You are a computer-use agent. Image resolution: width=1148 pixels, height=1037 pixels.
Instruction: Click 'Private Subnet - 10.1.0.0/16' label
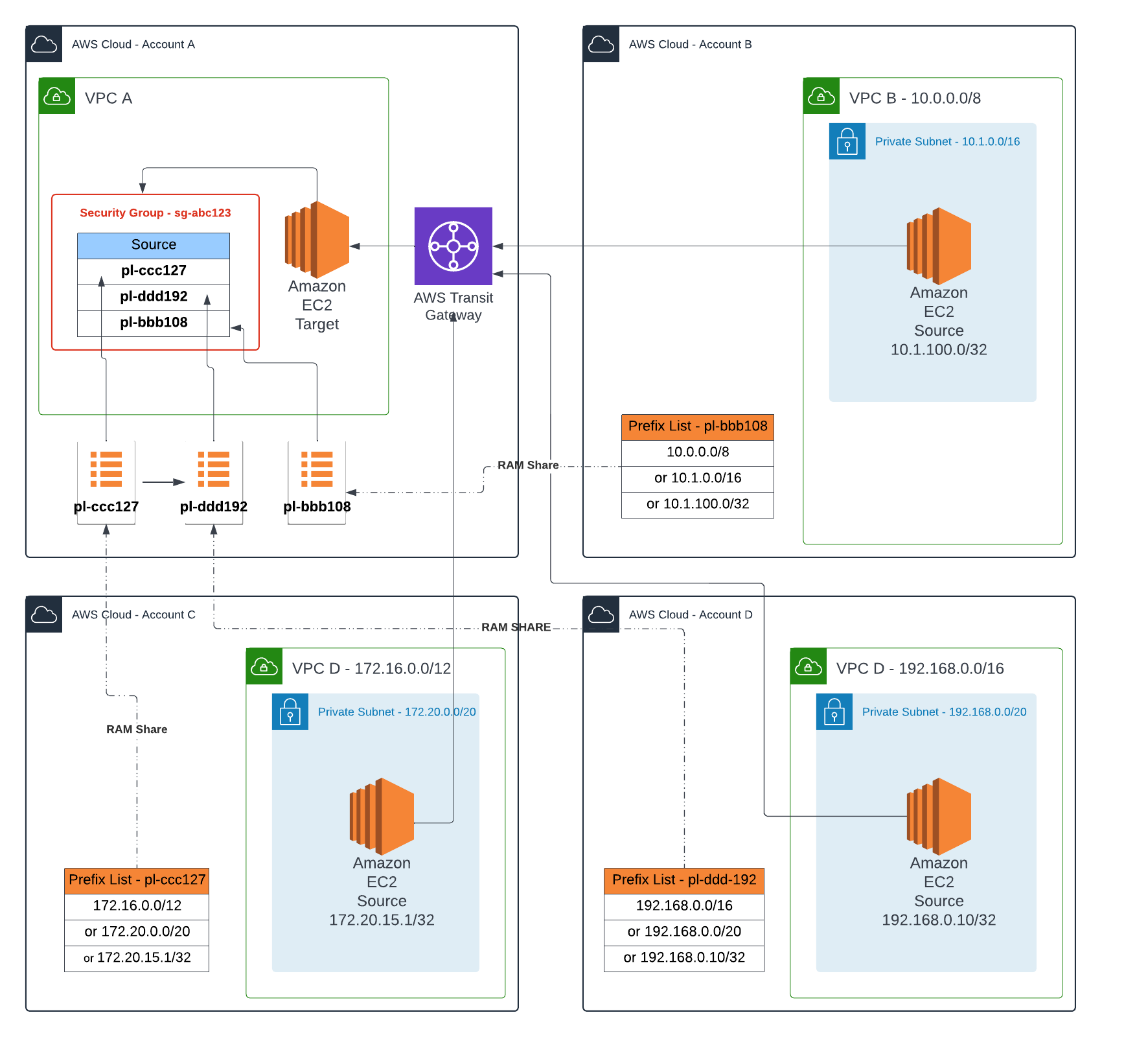tap(947, 141)
